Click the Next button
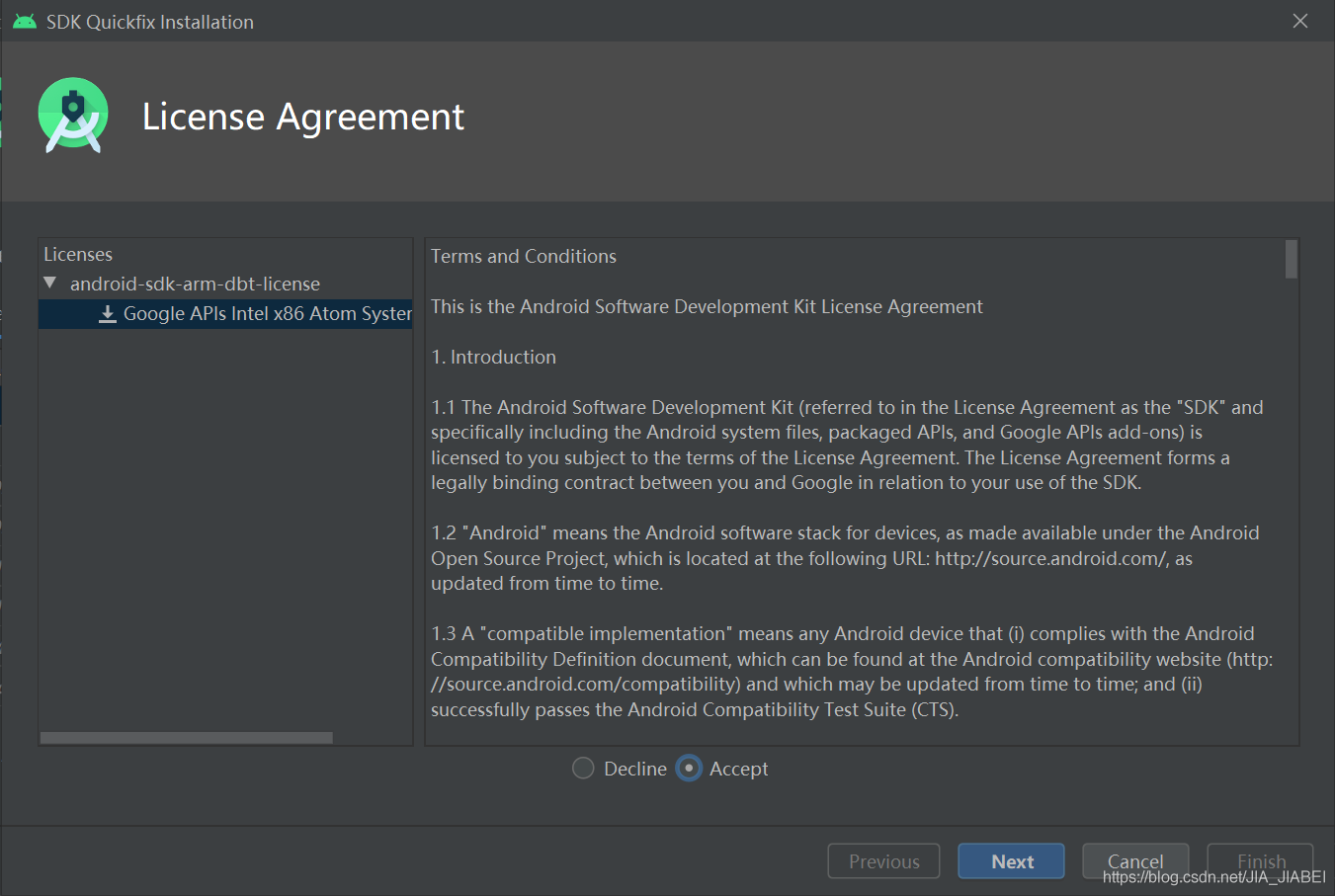The image size is (1335, 896). click(1011, 861)
